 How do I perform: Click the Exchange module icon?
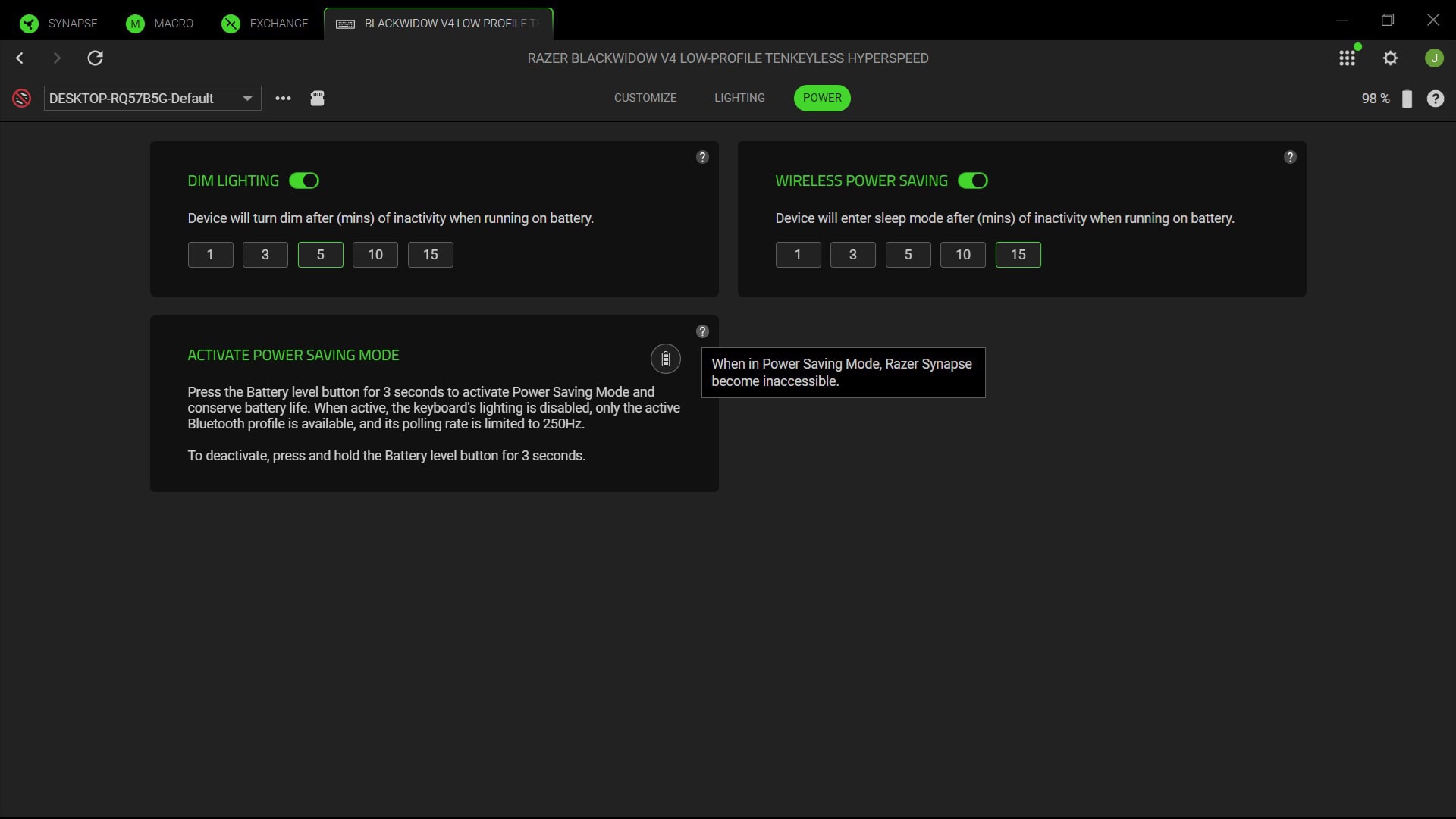231,24
